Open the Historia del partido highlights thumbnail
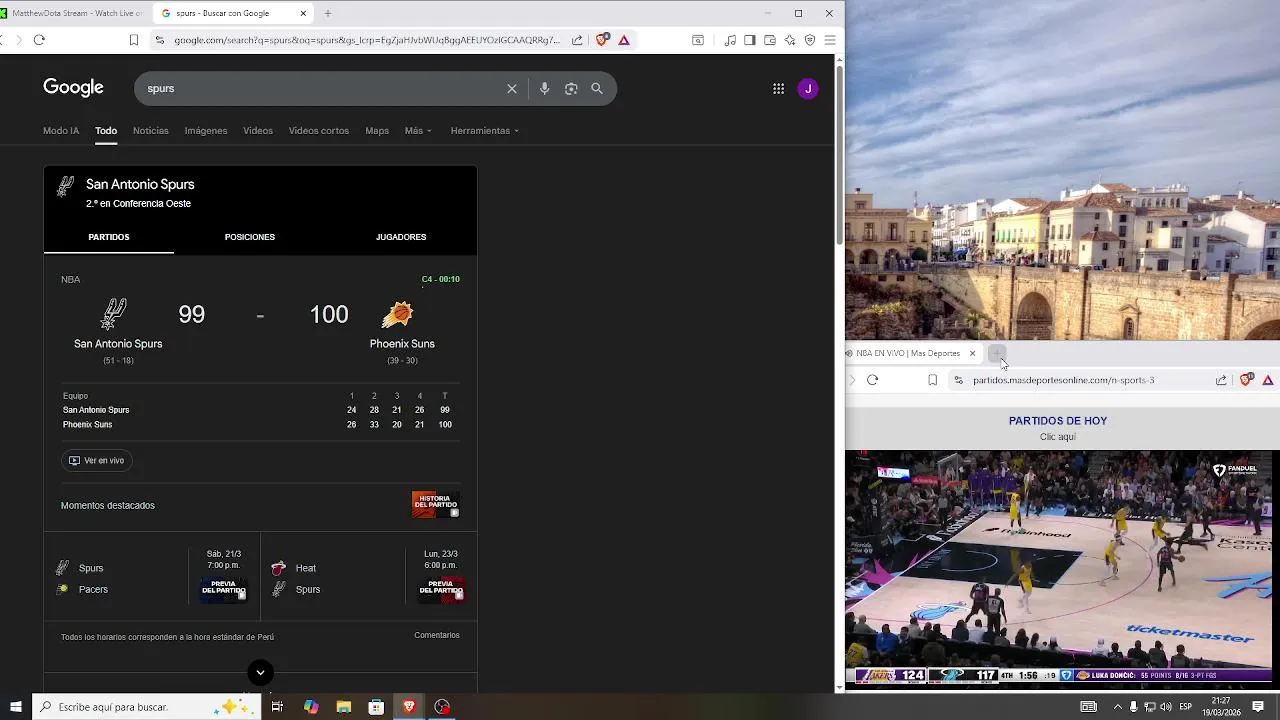The height and width of the screenshot is (720, 1280). [x=436, y=504]
